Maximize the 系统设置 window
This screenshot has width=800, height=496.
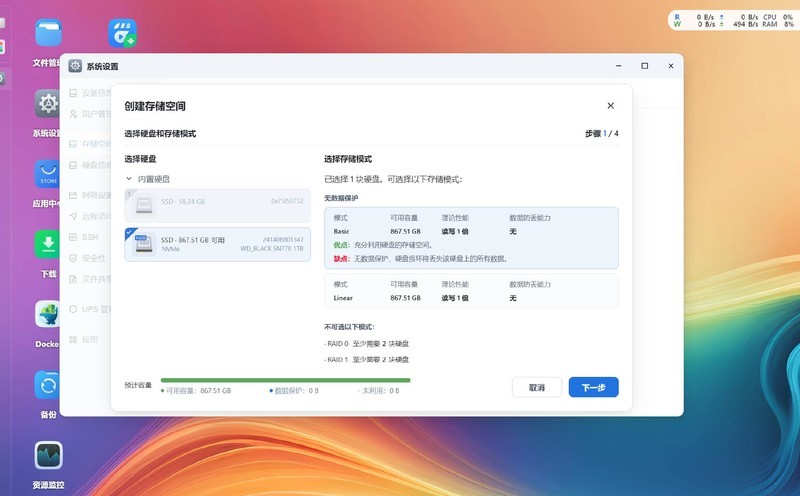point(645,66)
